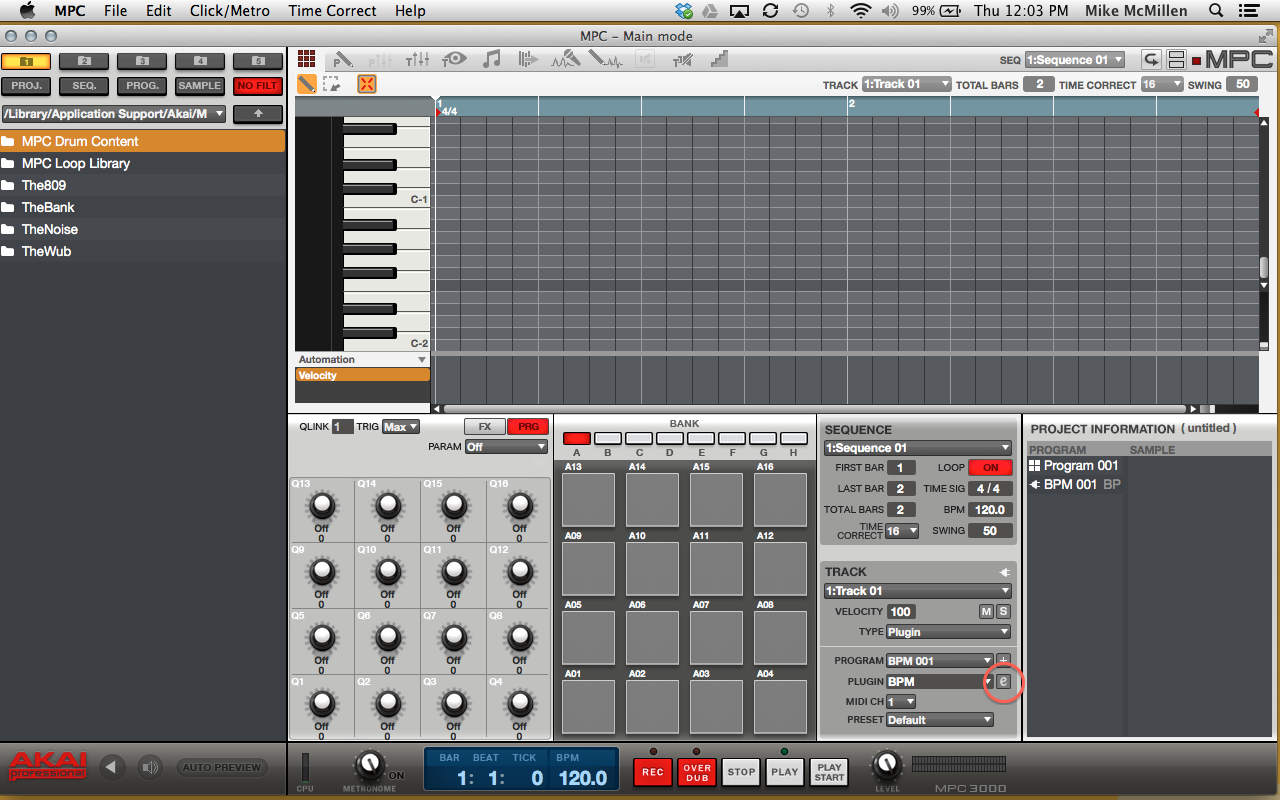Open folder shortcut 2
The image size is (1280, 800).
point(84,61)
